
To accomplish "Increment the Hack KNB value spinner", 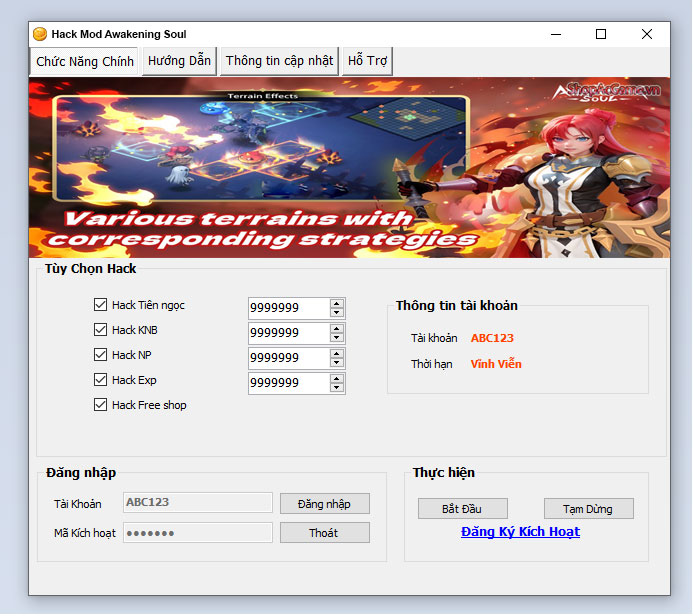I will 337,329.
